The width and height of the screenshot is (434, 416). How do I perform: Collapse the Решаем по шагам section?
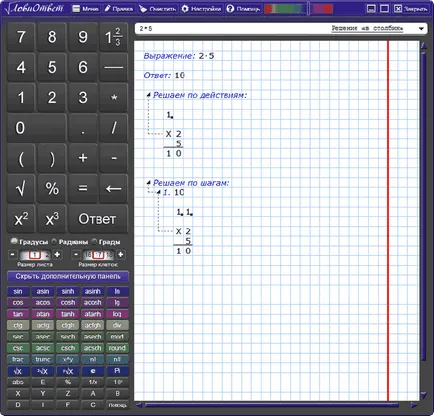(149, 183)
